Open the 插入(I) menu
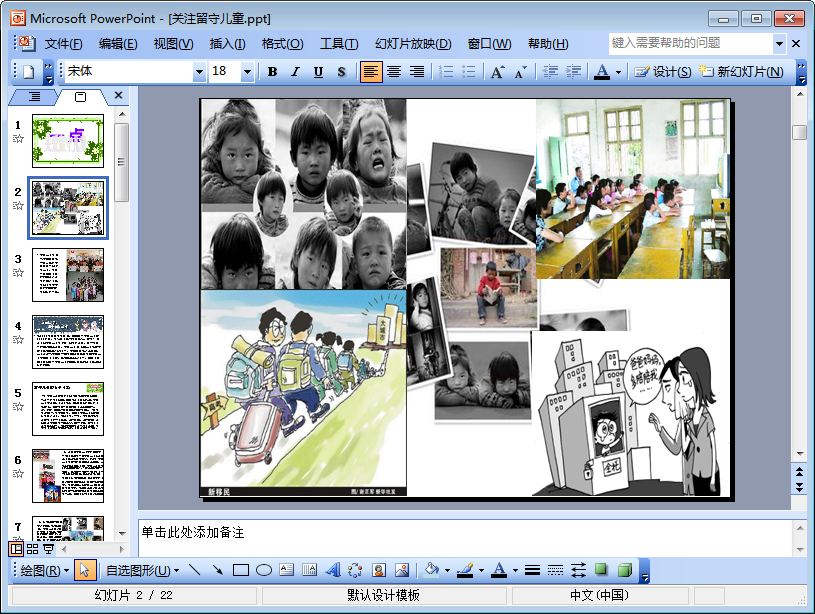This screenshot has width=815, height=614. click(227, 44)
